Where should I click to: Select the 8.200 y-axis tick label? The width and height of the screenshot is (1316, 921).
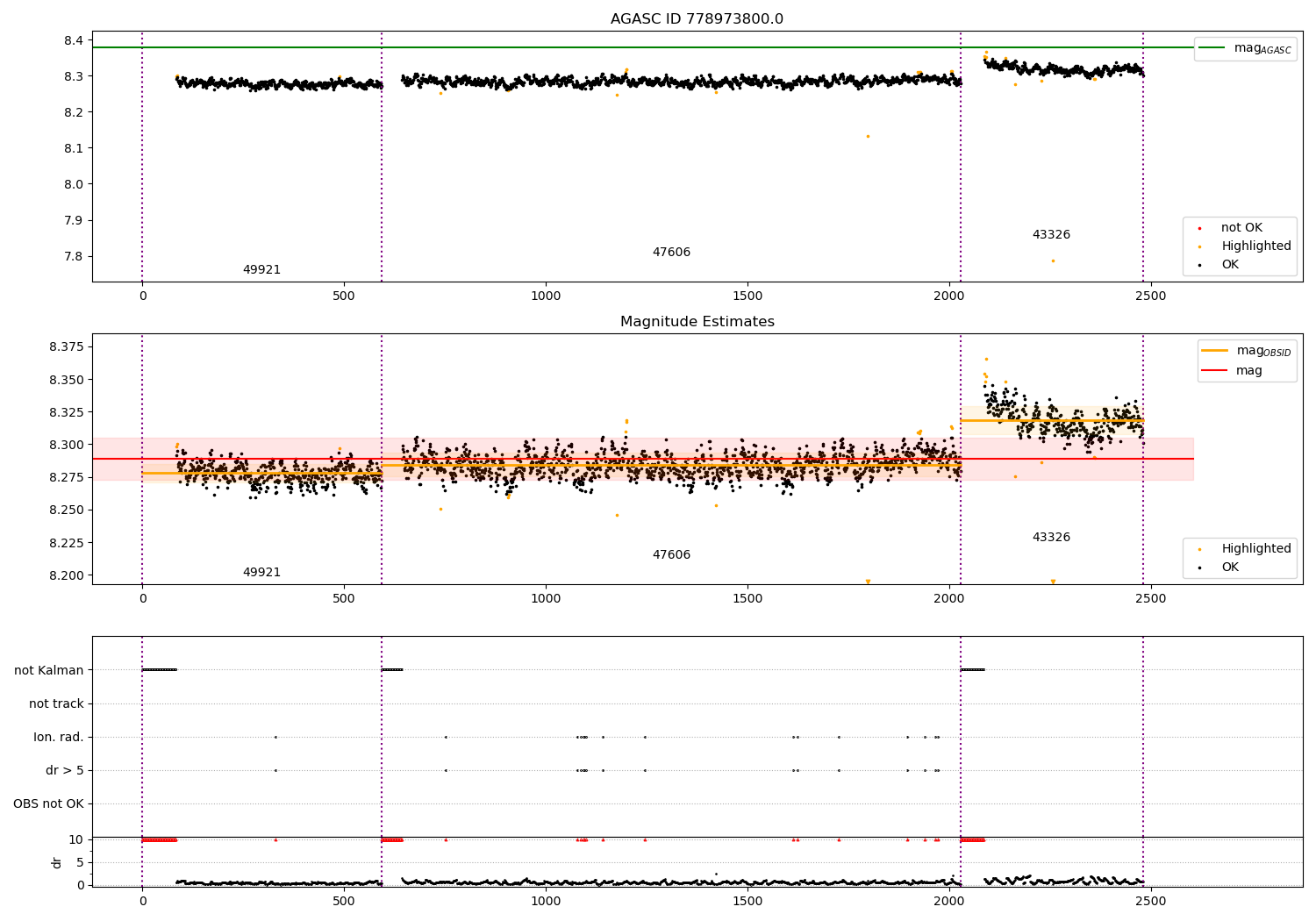pyautogui.click(x=67, y=575)
